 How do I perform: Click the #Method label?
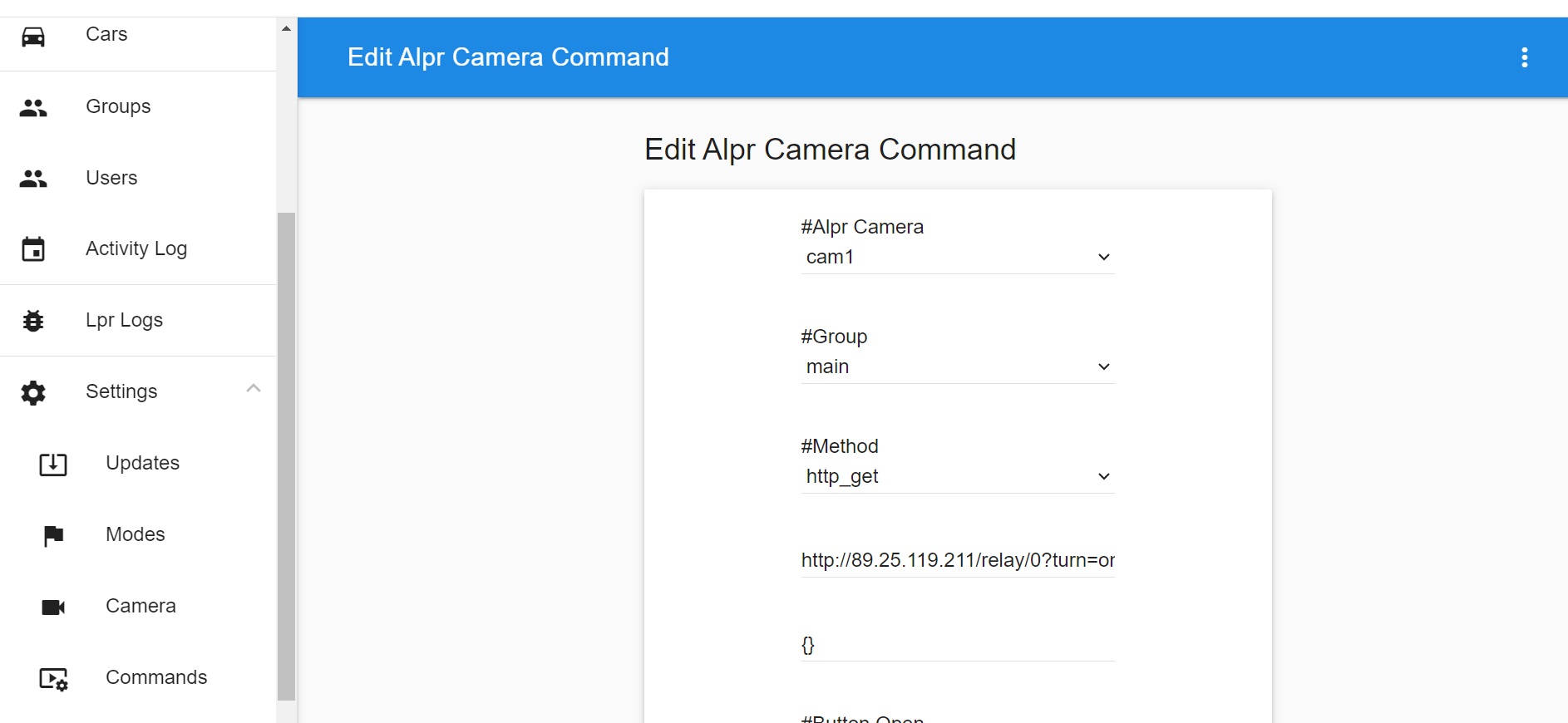[x=840, y=446]
